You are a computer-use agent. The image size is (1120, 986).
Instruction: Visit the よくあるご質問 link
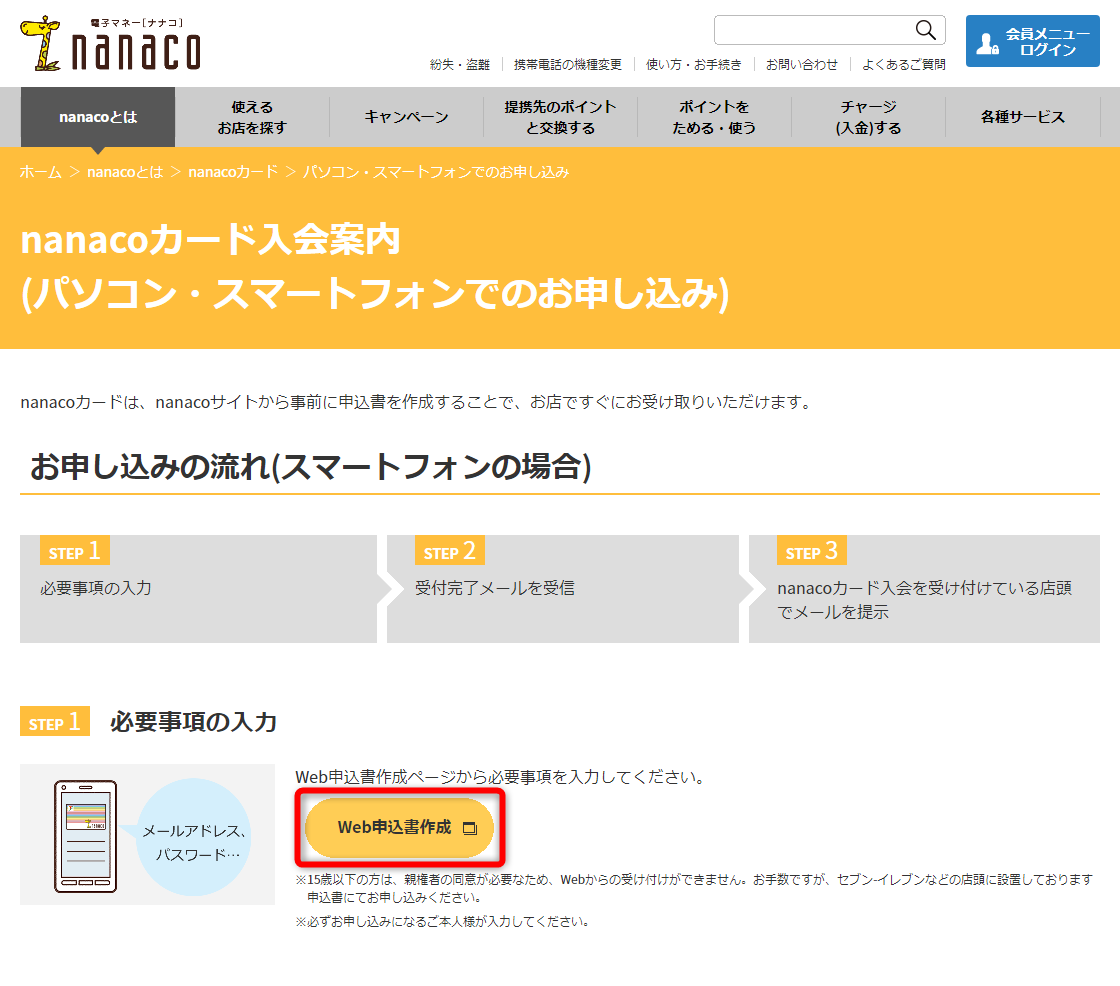coord(904,64)
